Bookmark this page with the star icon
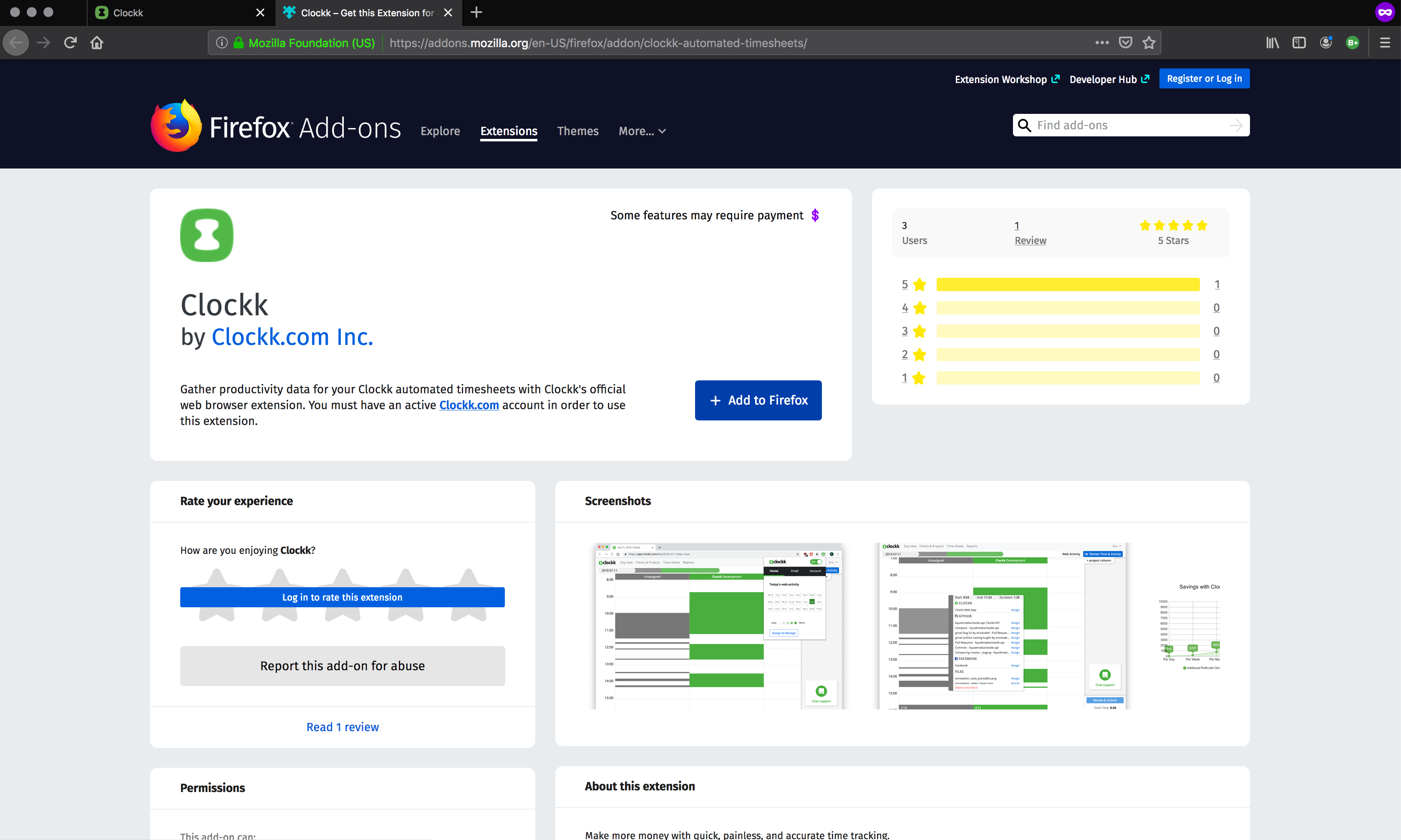The width and height of the screenshot is (1401, 840). point(1149,43)
